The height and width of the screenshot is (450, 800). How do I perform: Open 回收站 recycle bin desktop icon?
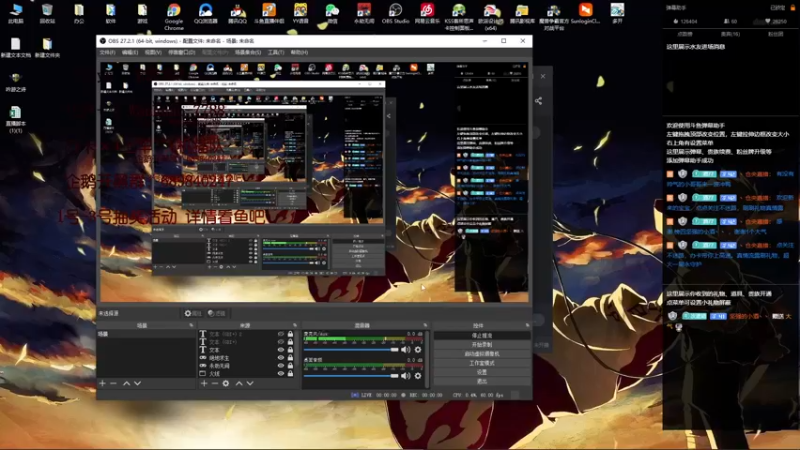point(47,14)
